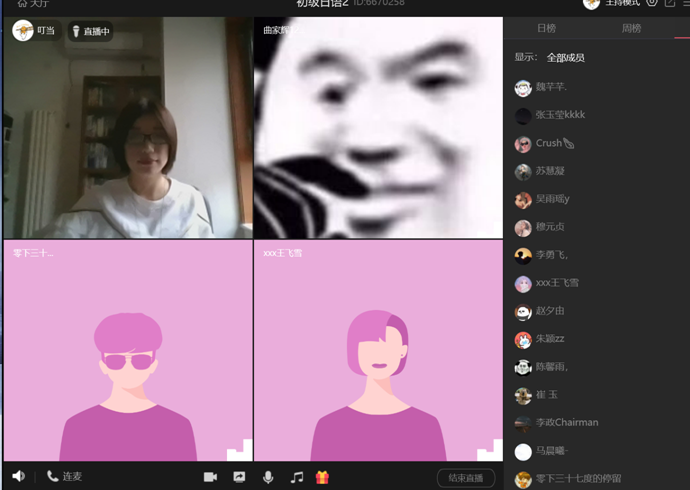The image size is (690, 490).
Task: Select member Crush in the list
Action: [x=555, y=143]
